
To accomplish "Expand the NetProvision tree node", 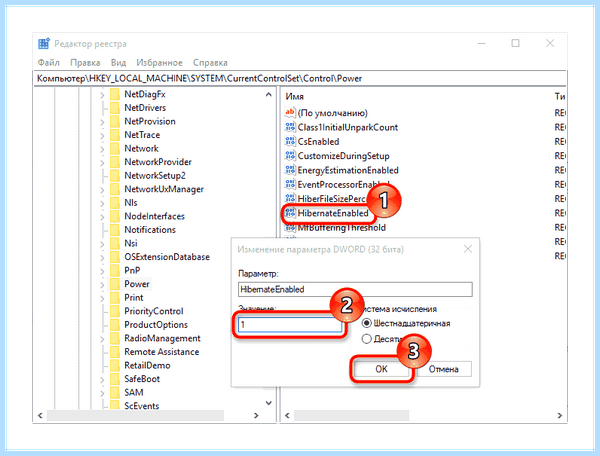I will (102, 122).
